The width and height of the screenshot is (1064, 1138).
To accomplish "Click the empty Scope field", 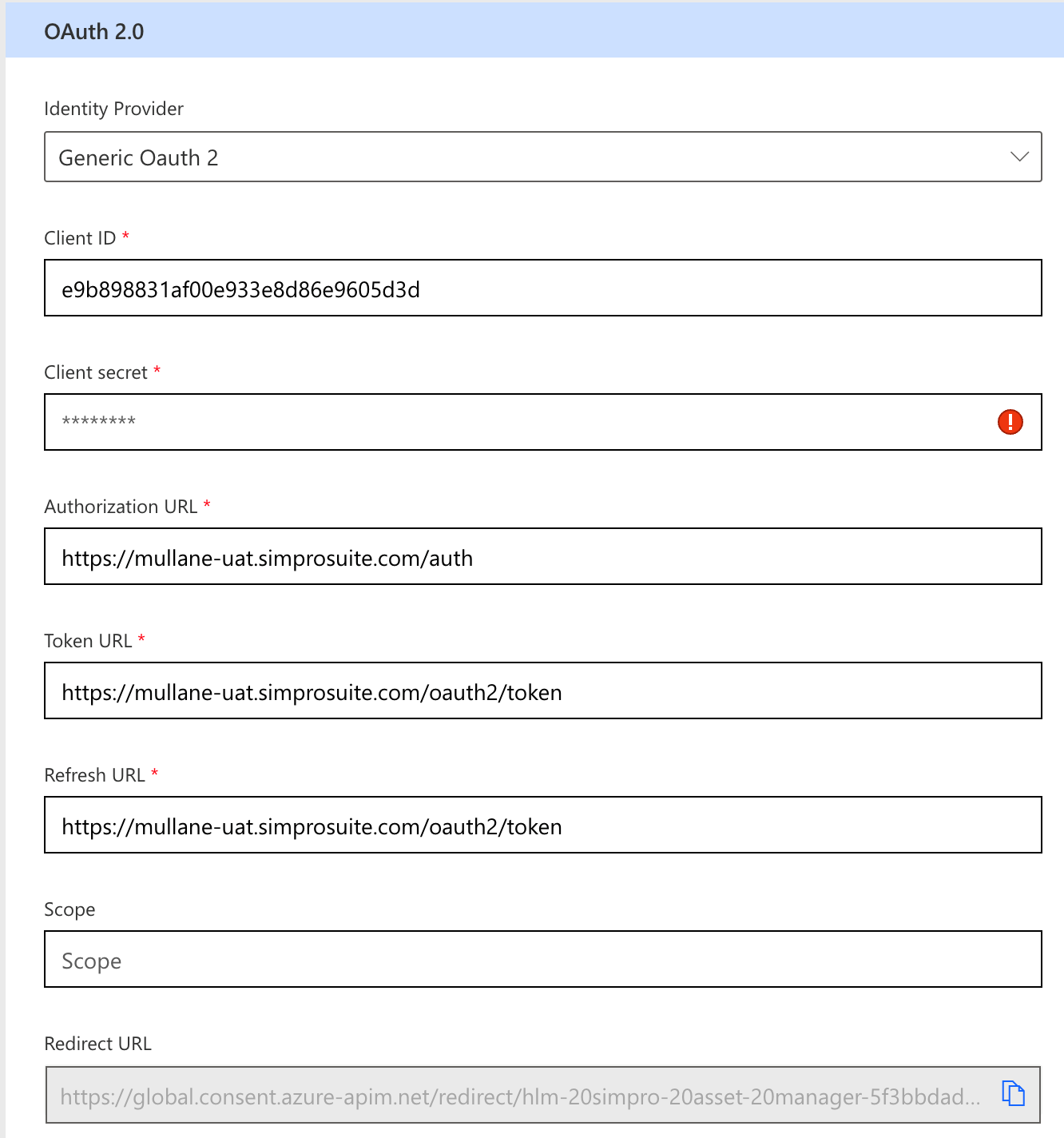I will pos(543,959).
